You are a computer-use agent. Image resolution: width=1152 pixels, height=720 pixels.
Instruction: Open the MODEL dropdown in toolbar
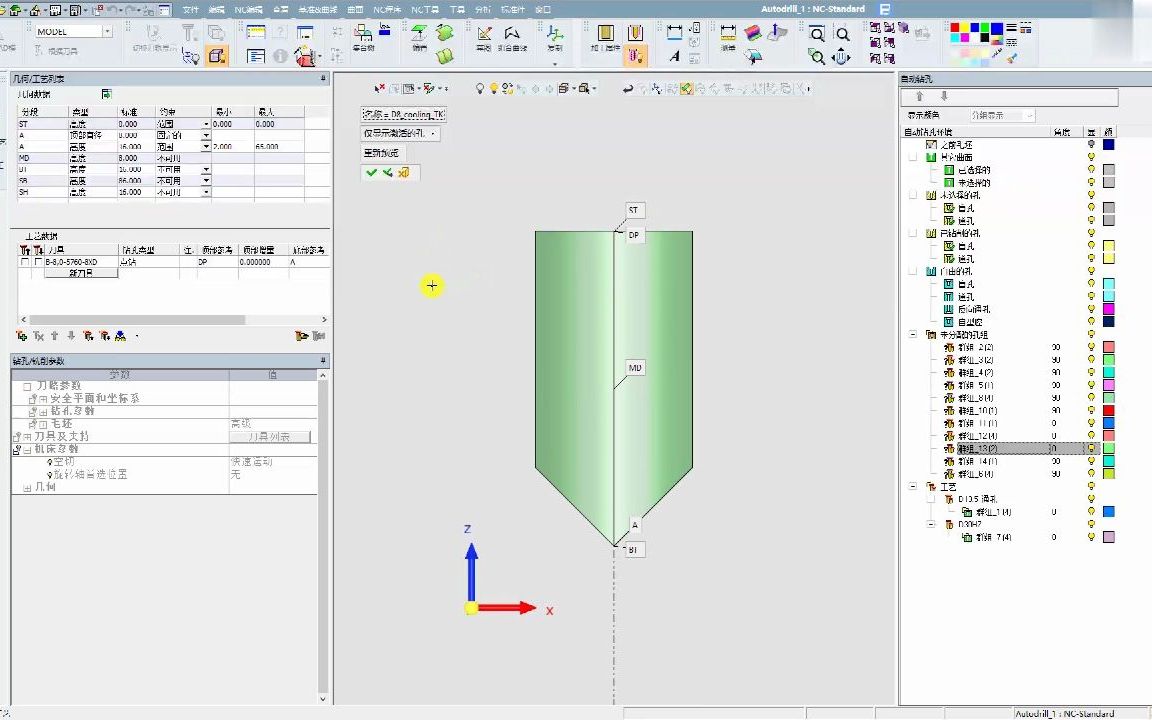(x=107, y=32)
